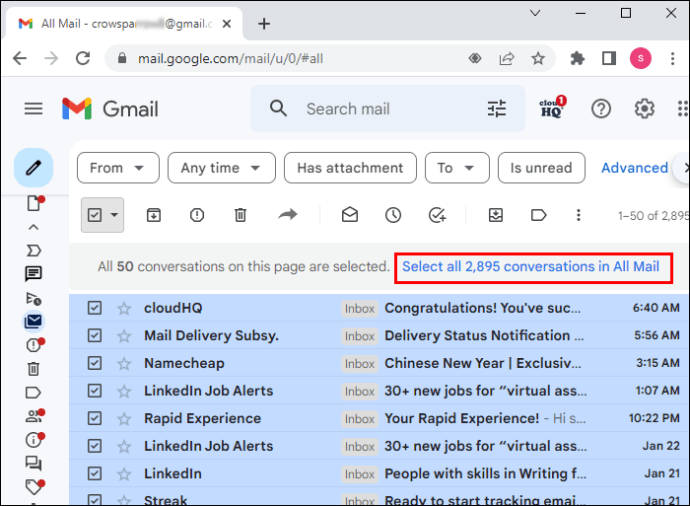This screenshot has height=506, width=690.
Task: Open the Social people icon in sidebar
Action: [34, 416]
